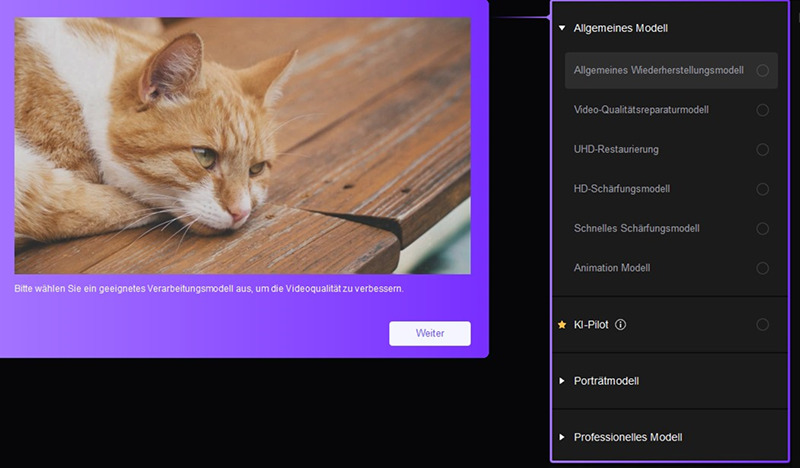The height and width of the screenshot is (468, 800).
Task: Click the Allgemeines Modell header text
Action: point(620,29)
